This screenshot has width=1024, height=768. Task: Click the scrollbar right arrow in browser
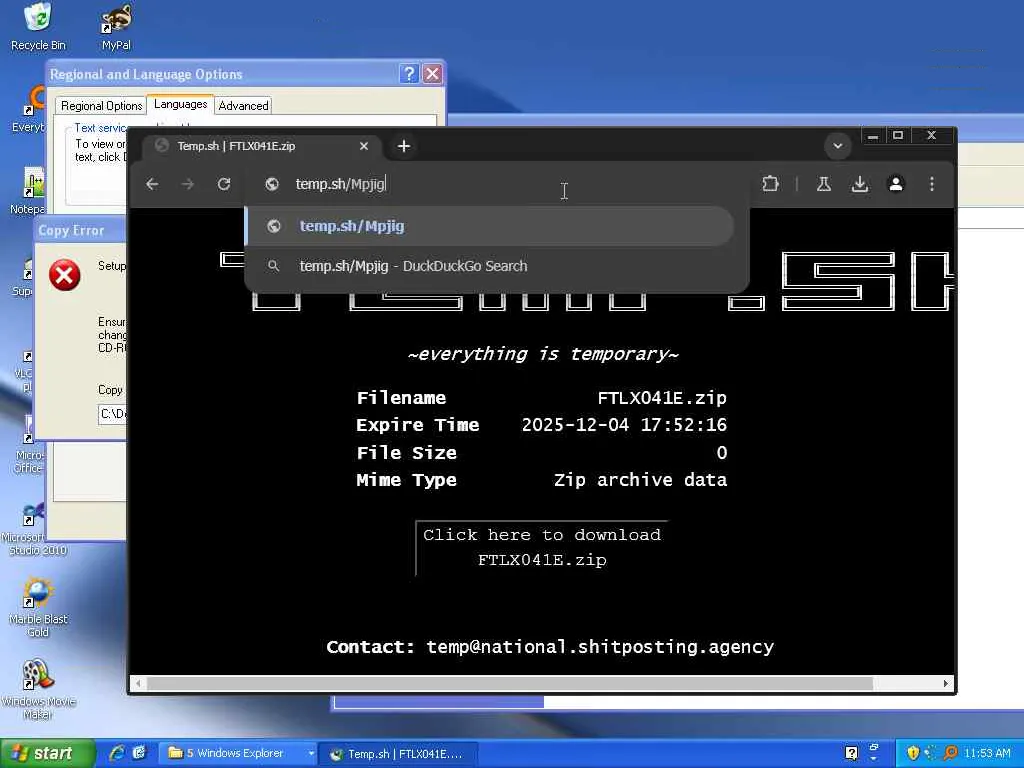tap(946, 684)
